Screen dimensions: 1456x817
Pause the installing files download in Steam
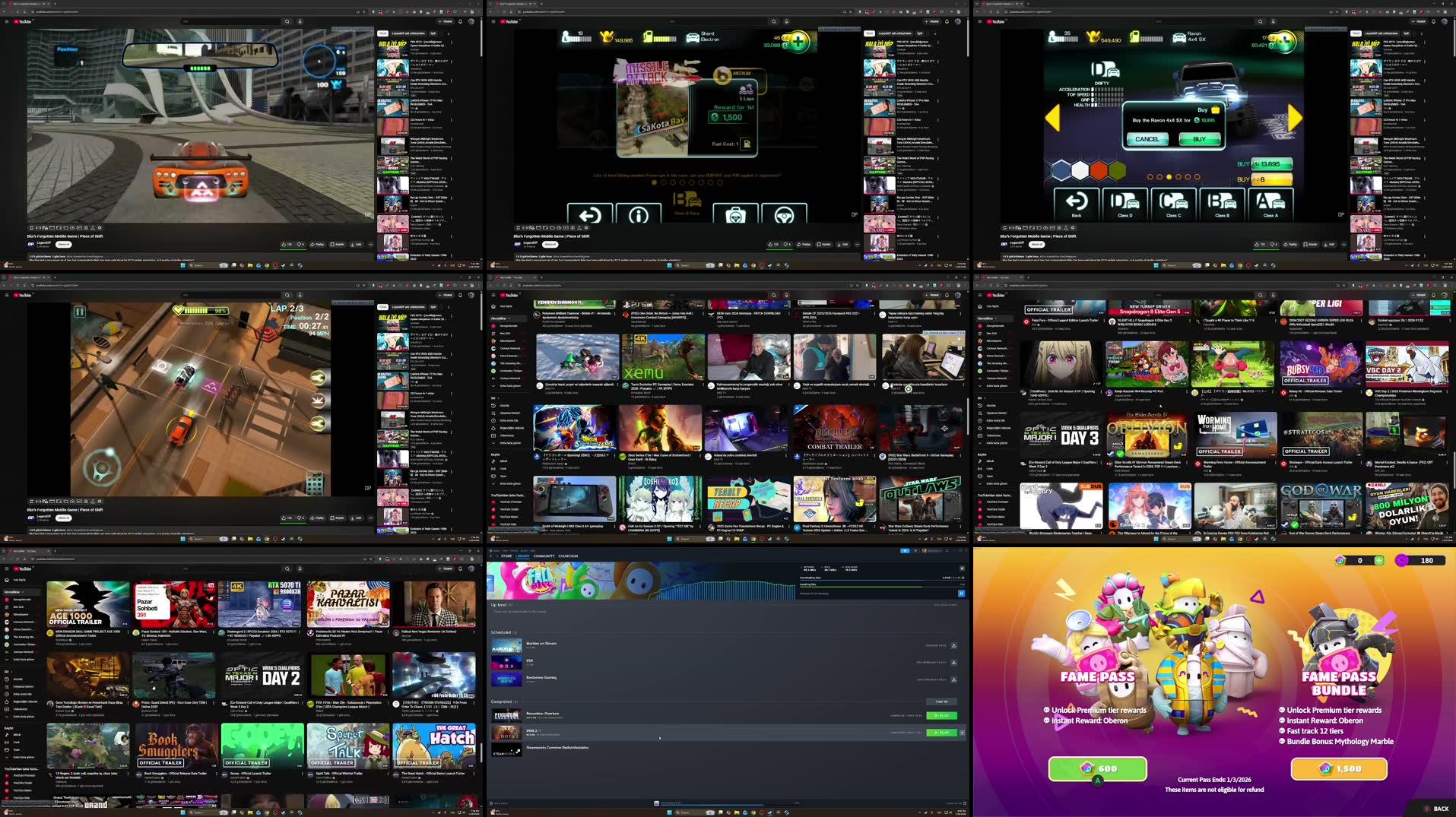961,594
